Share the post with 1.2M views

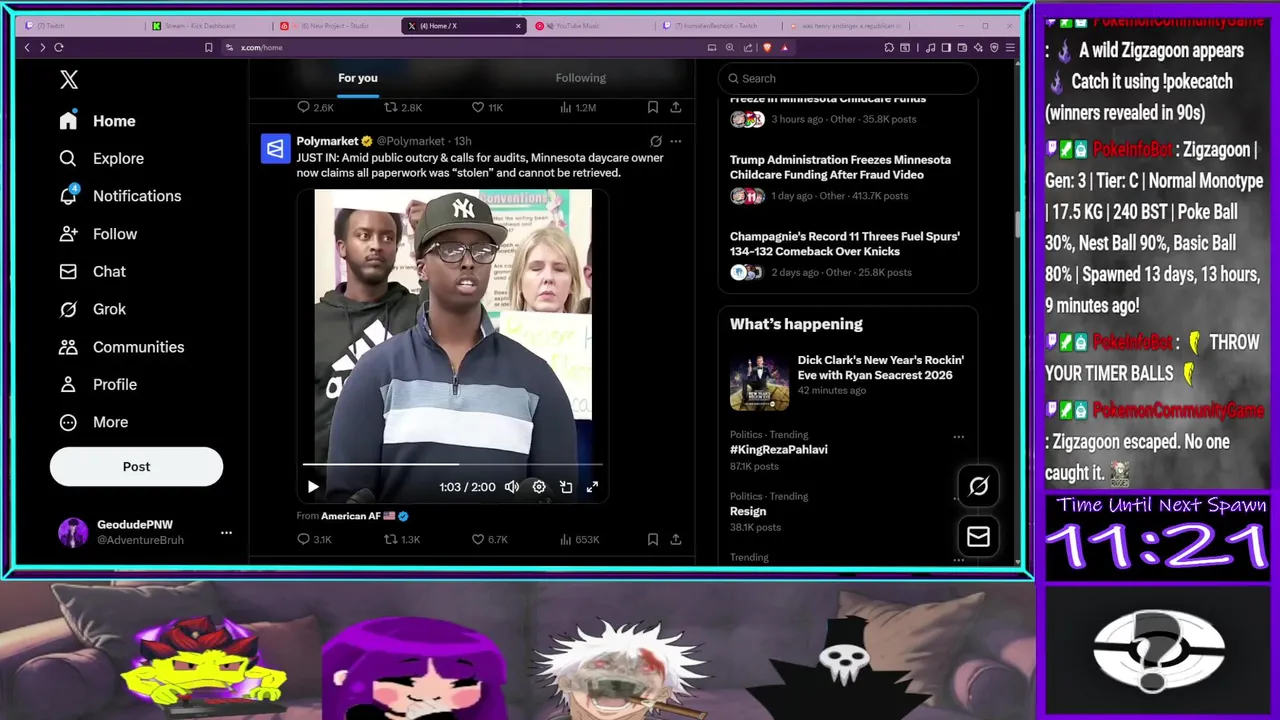(x=676, y=107)
